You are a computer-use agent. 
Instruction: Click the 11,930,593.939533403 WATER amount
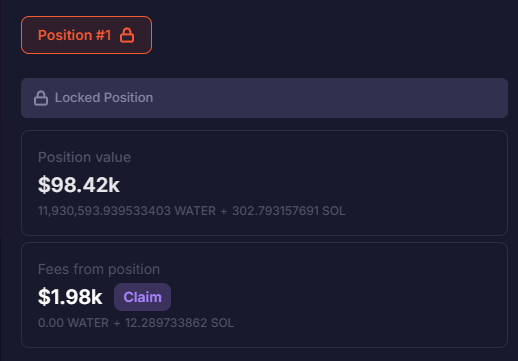click(x=127, y=211)
